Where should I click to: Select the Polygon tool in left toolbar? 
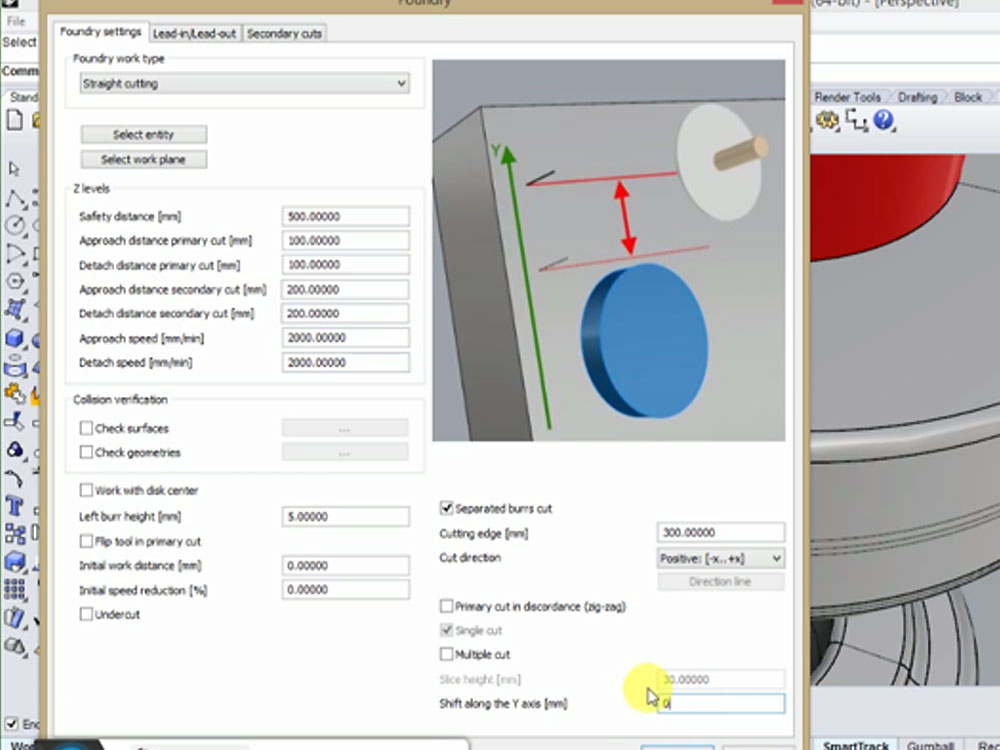[15, 281]
